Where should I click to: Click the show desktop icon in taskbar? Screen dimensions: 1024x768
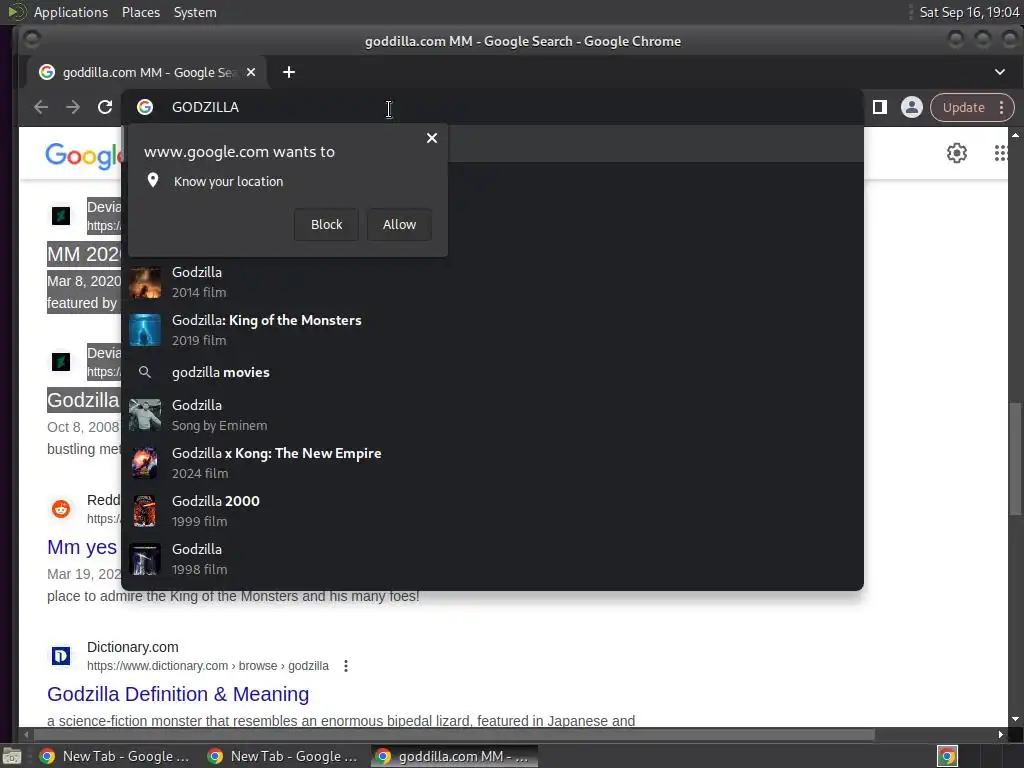point(12,756)
